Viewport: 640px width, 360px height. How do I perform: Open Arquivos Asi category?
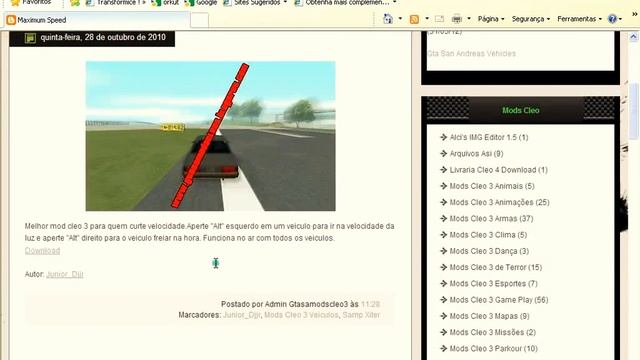click(476, 154)
